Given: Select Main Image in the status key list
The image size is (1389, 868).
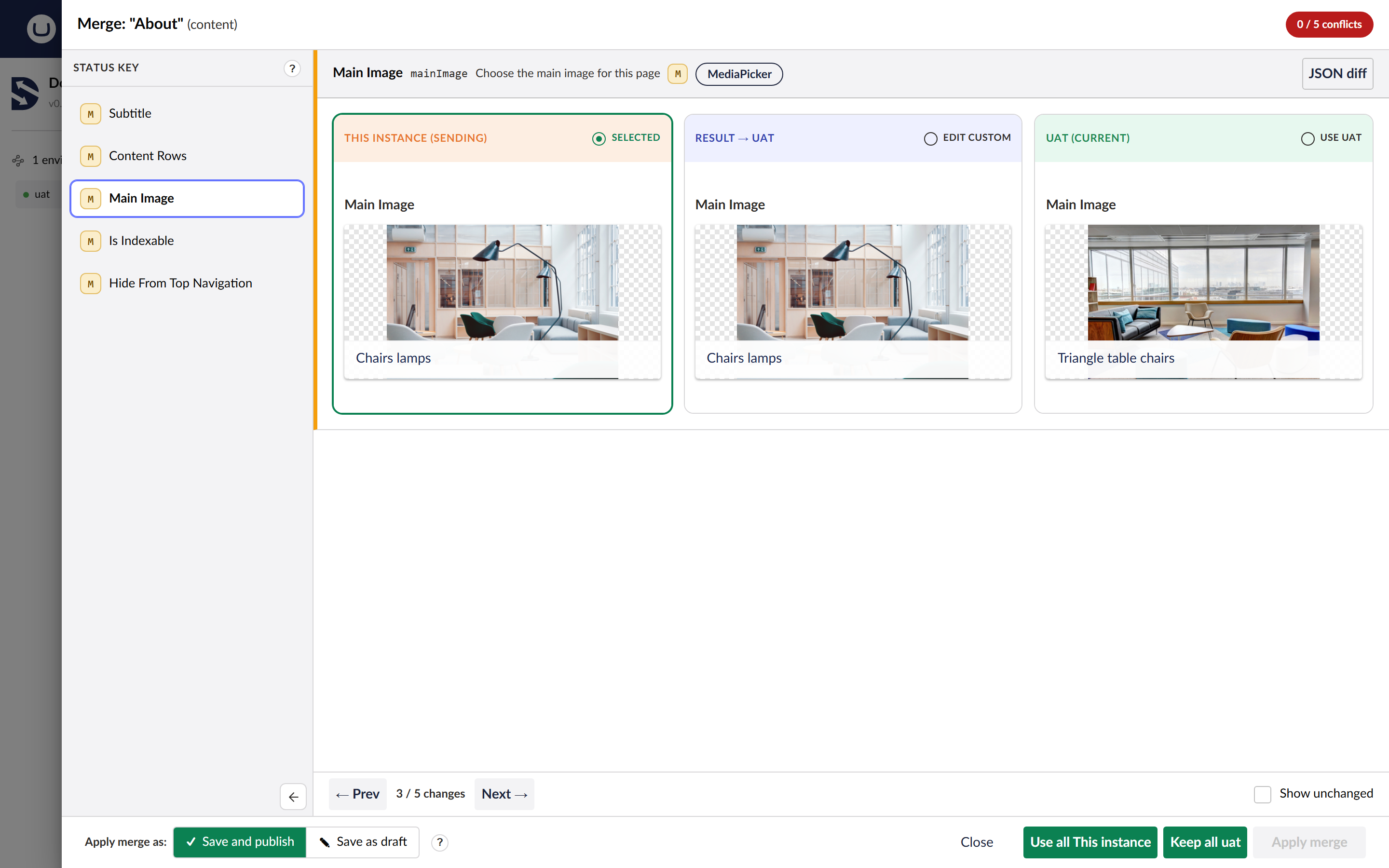Looking at the screenshot, I should click(187, 199).
